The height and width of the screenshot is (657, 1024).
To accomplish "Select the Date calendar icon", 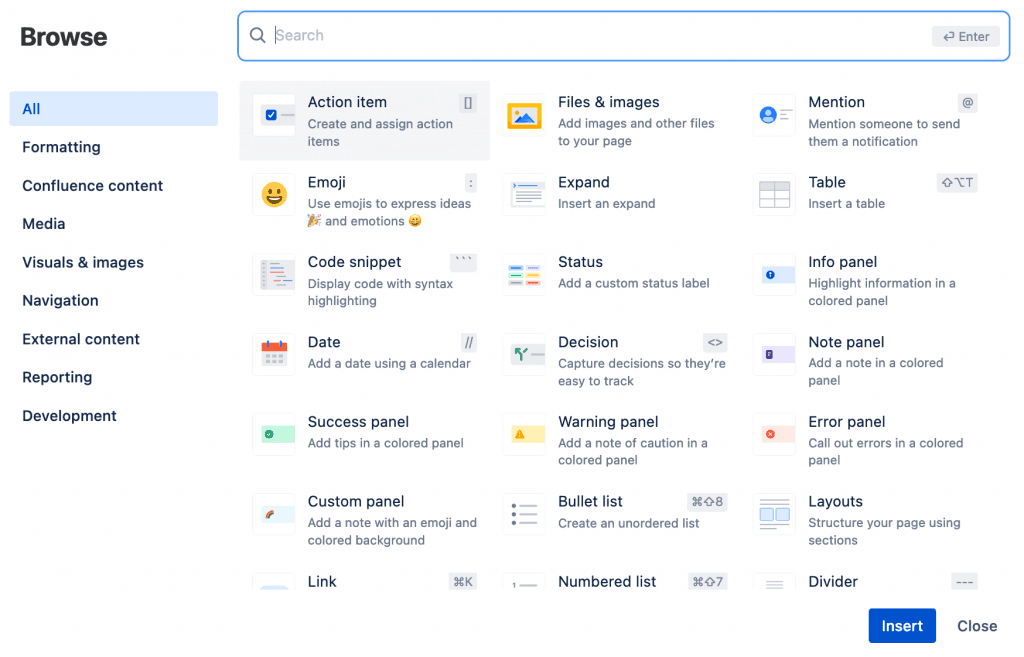I will coord(274,354).
